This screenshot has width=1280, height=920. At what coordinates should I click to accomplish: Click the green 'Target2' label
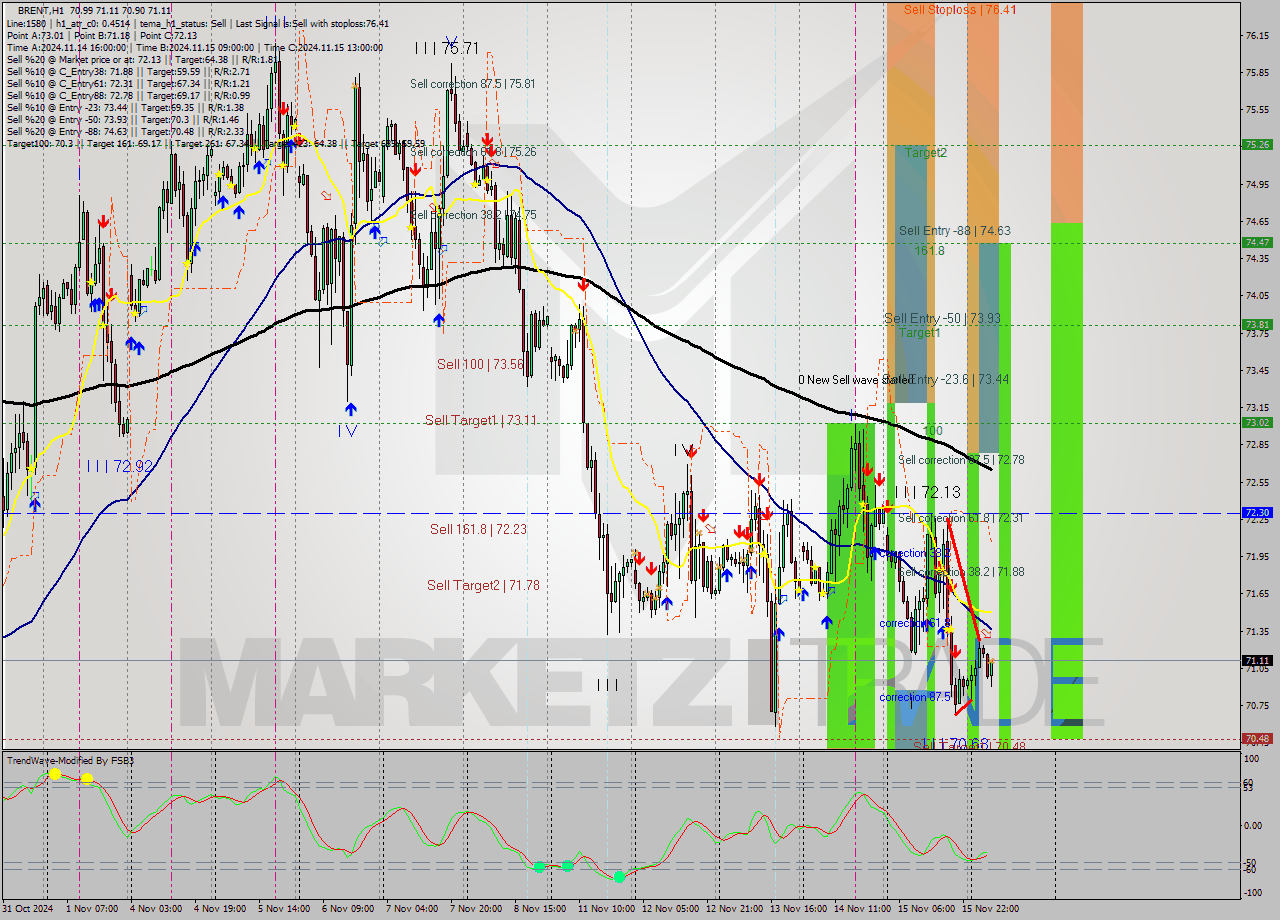click(926, 153)
